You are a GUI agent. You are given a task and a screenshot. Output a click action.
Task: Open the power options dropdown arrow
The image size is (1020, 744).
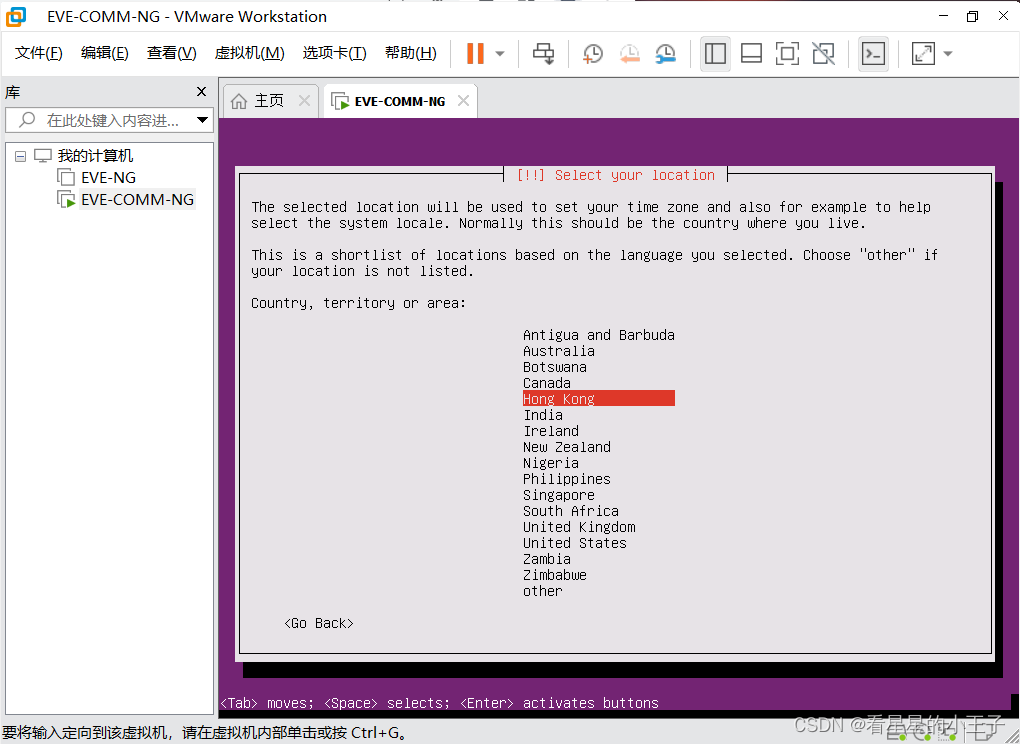pos(500,54)
